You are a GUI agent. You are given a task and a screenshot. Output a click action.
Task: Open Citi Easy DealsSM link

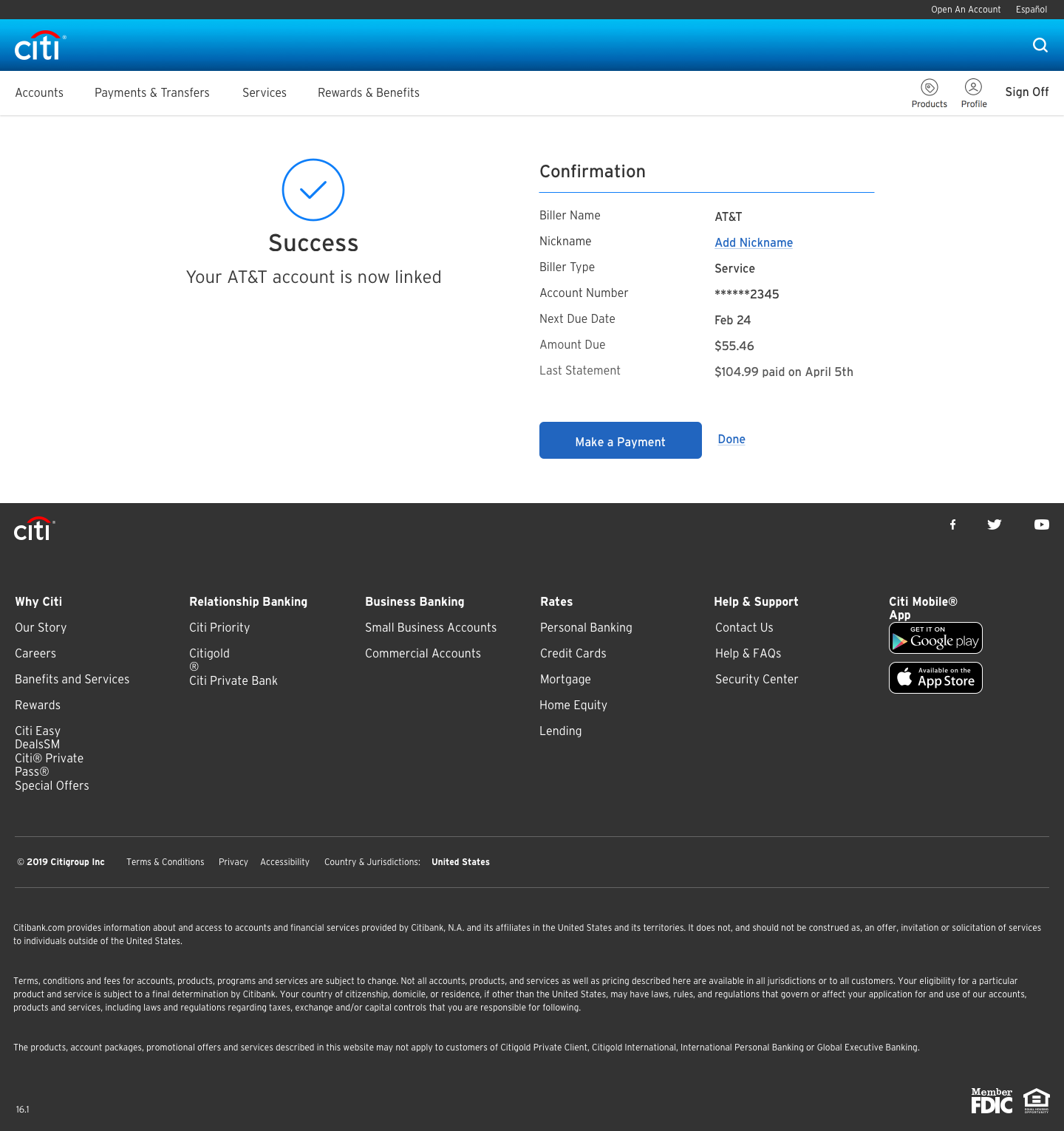[38, 737]
